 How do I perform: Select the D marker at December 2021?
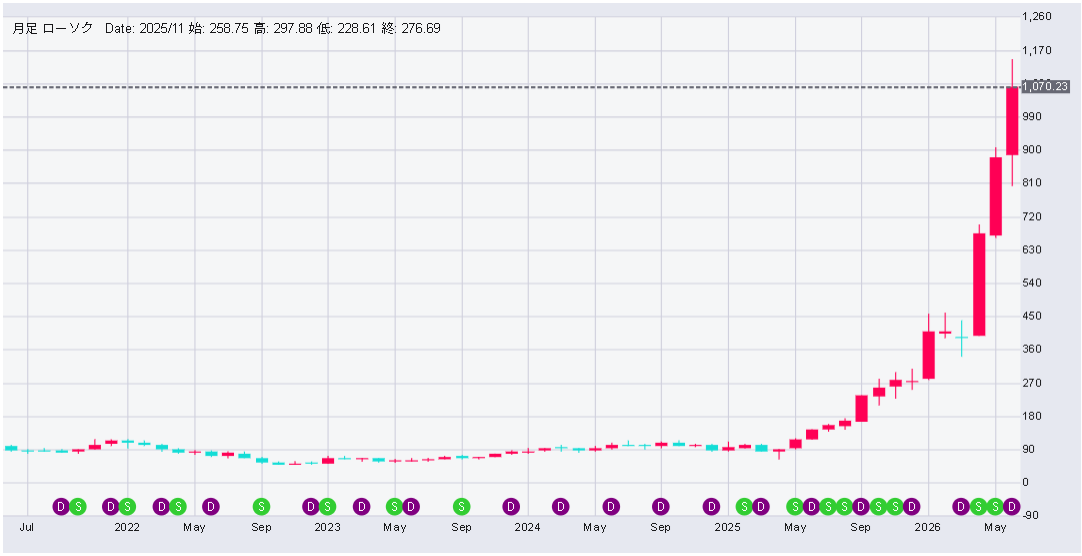coord(110,507)
